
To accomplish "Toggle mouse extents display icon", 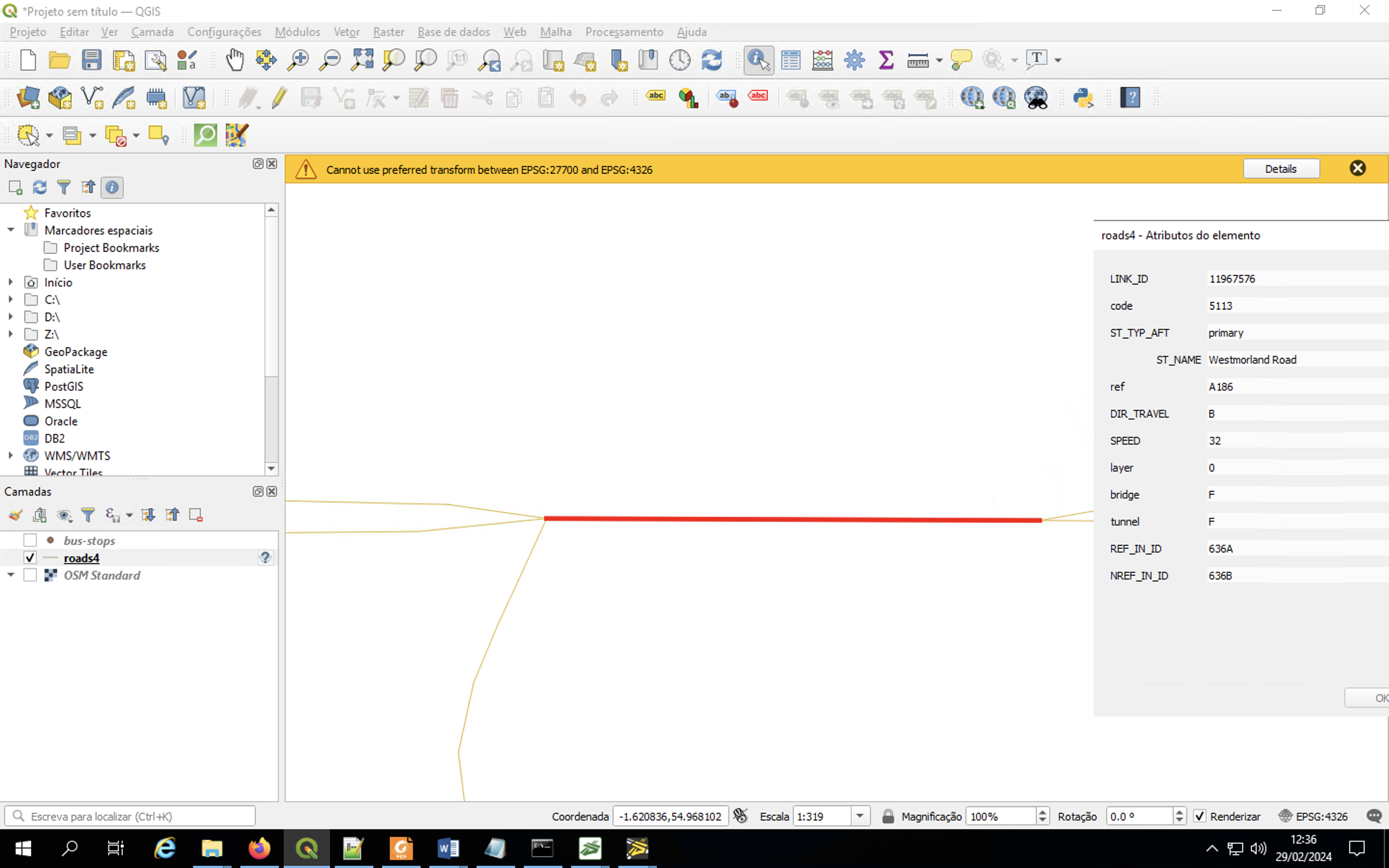I will (740, 816).
